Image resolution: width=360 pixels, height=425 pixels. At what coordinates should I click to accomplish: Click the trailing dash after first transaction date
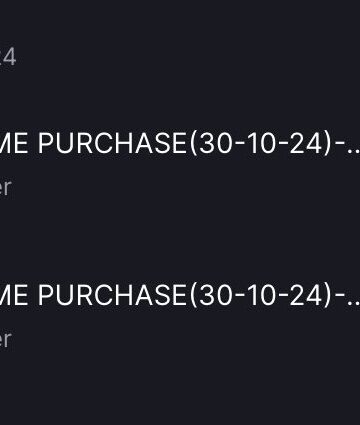click(339, 145)
